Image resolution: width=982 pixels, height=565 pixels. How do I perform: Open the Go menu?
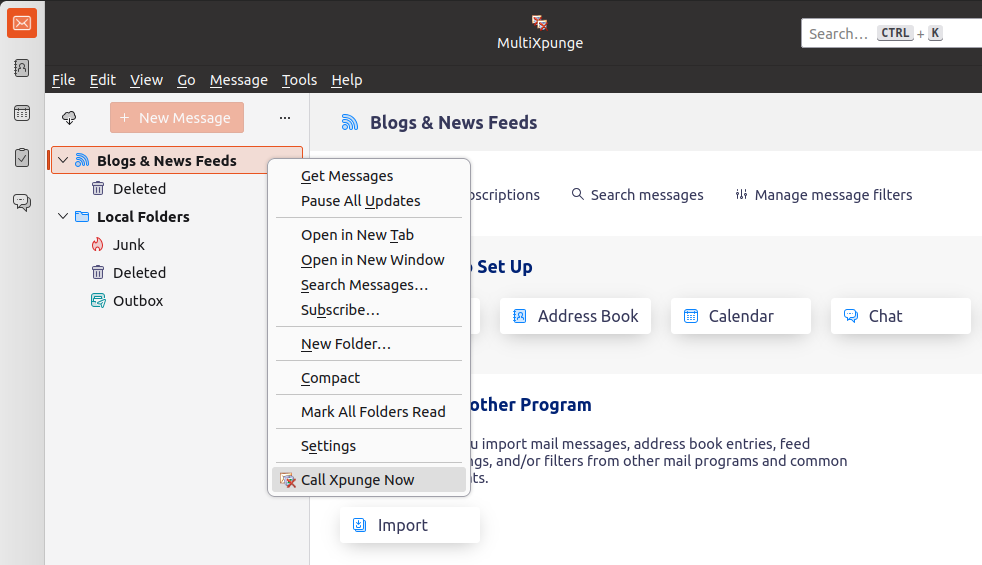click(186, 80)
